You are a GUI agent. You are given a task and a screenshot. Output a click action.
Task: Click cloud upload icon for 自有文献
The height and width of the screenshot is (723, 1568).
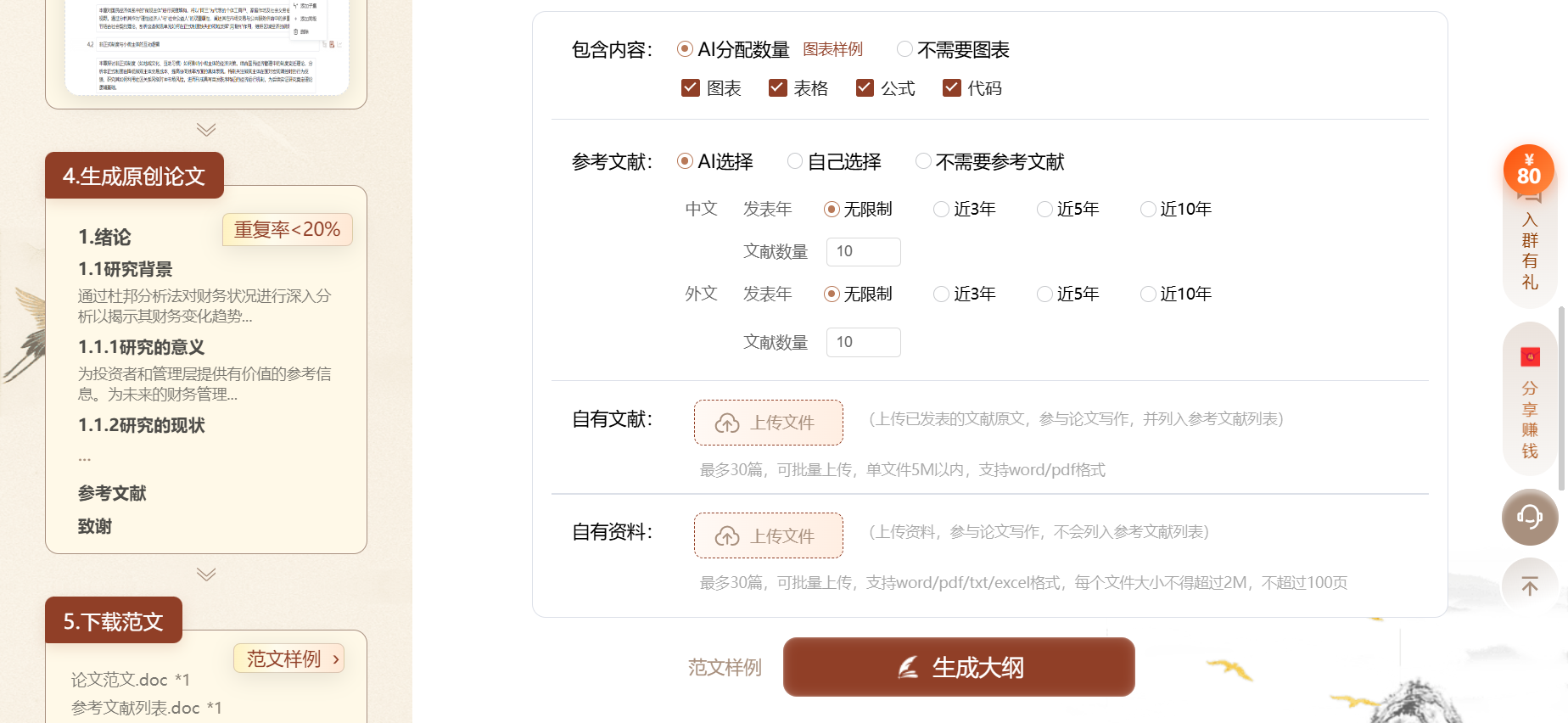tap(727, 423)
